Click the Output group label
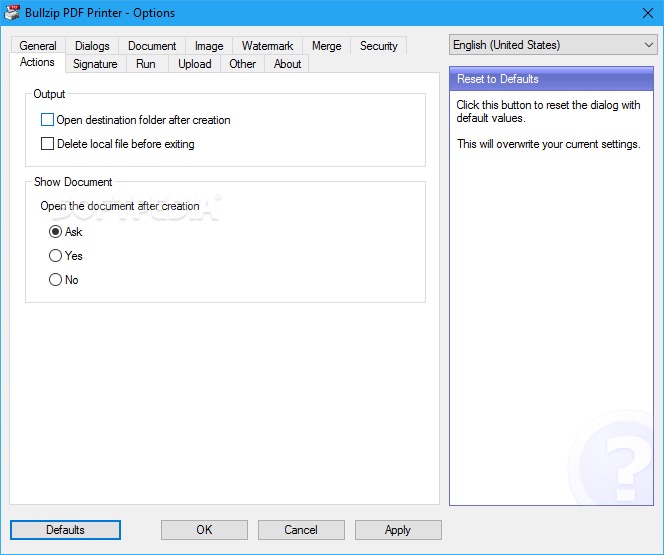Screen dimensions: 664x555 (49, 94)
